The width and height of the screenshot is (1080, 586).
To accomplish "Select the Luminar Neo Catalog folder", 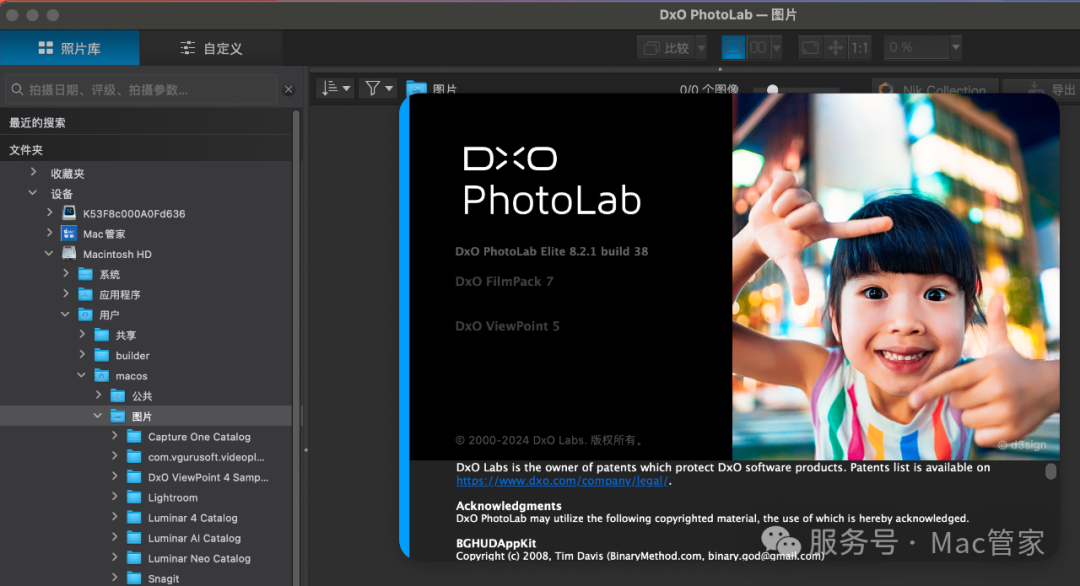I will click(199, 558).
